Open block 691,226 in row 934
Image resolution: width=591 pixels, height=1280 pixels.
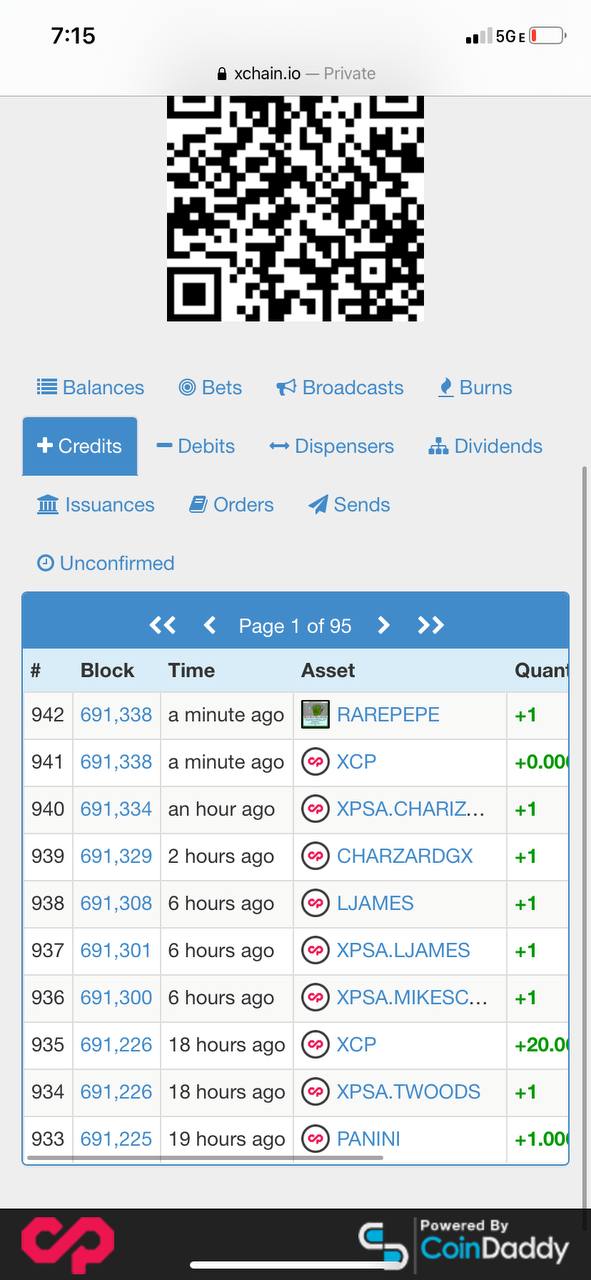[x=116, y=1091]
